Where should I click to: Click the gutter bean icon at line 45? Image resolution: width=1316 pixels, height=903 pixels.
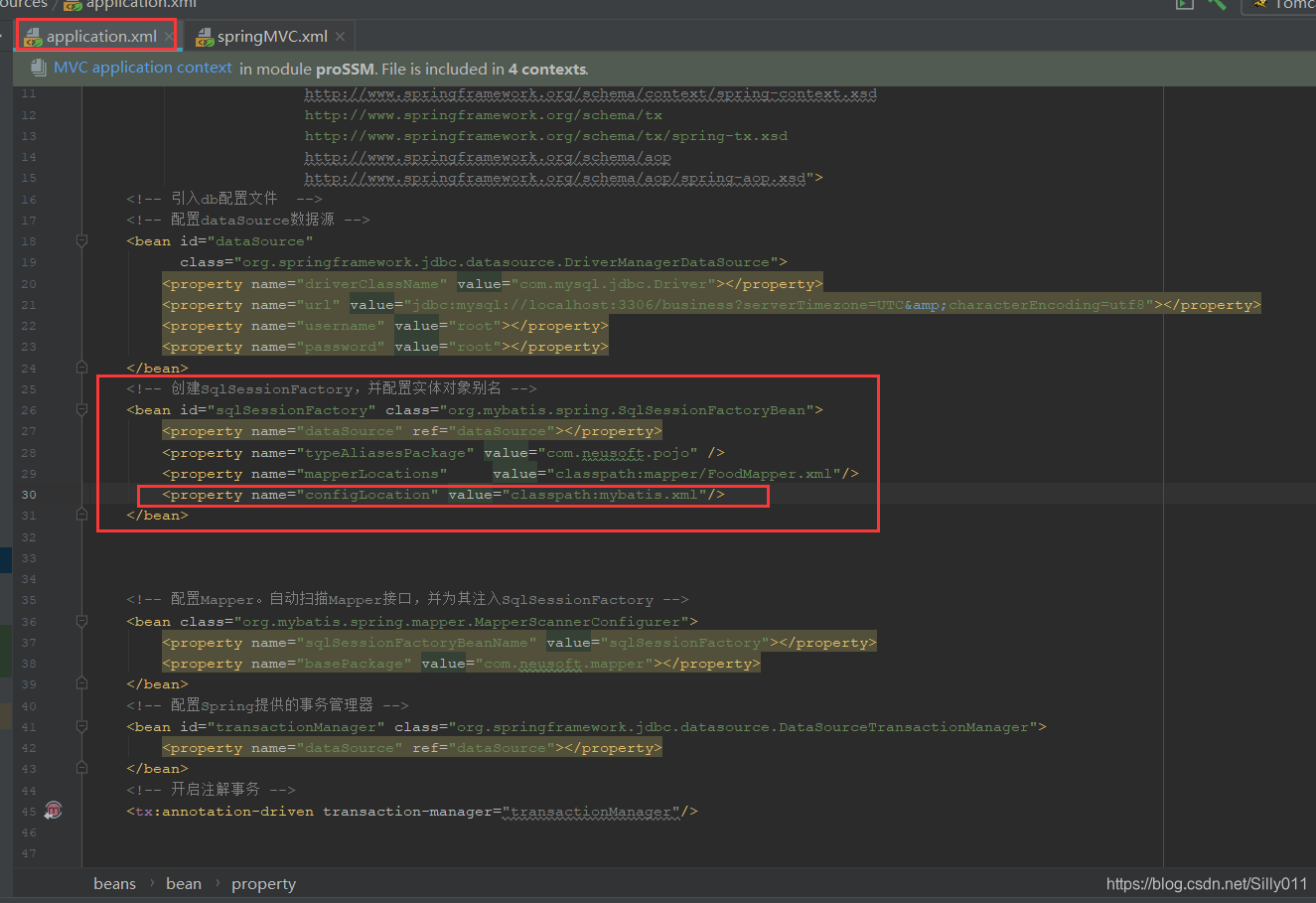[x=53, y=811]
